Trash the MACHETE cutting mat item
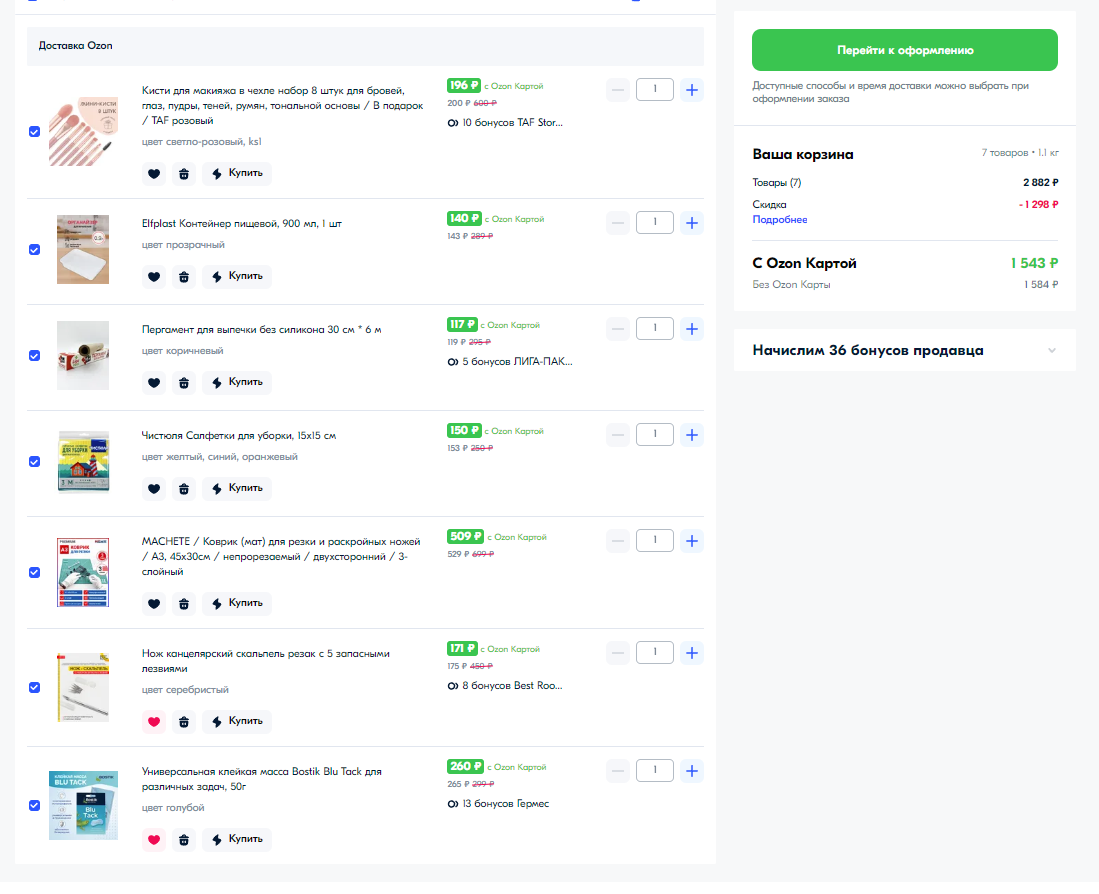 point(184,603)
